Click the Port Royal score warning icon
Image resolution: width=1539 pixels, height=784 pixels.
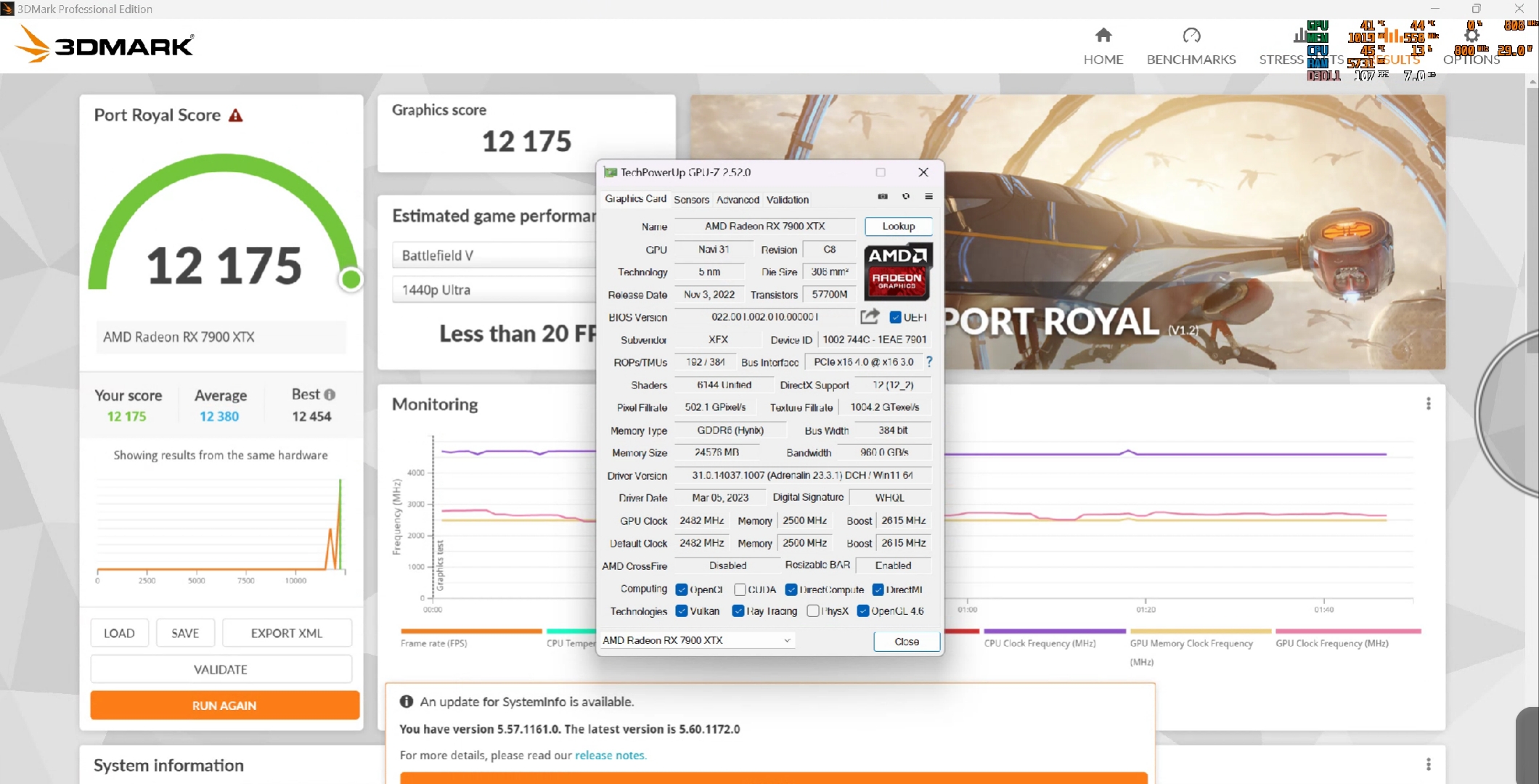tap(236, 115)
